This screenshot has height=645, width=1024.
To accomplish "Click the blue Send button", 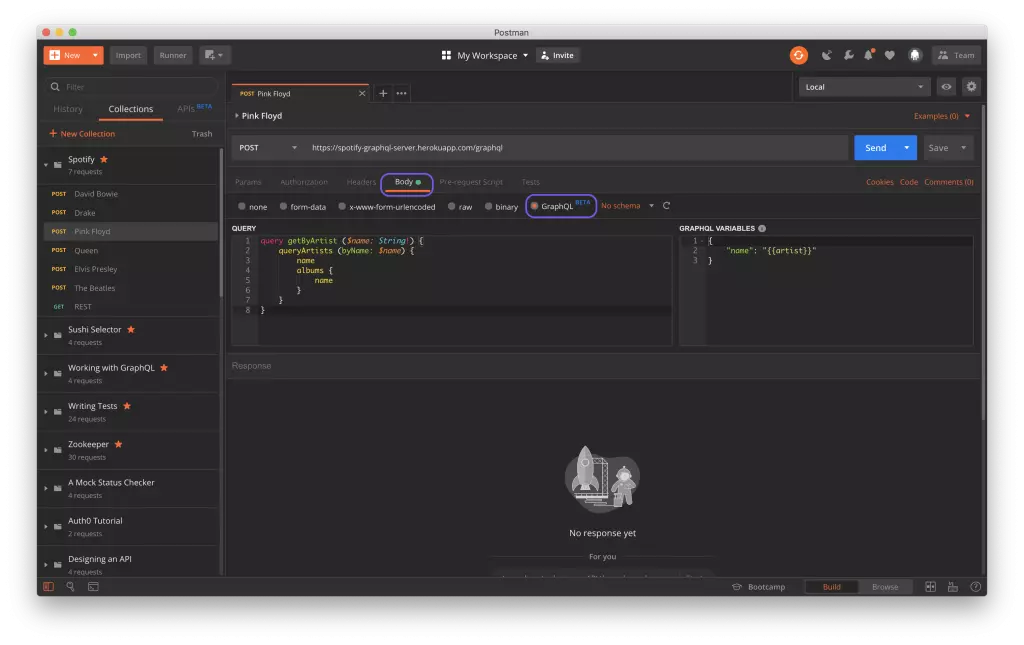I will click(x=876, y=148).
